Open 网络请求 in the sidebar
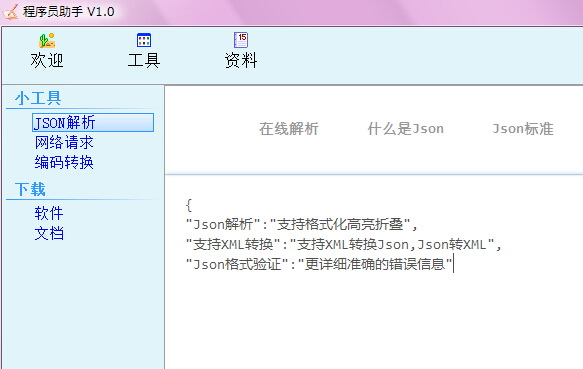 point(64,142)
